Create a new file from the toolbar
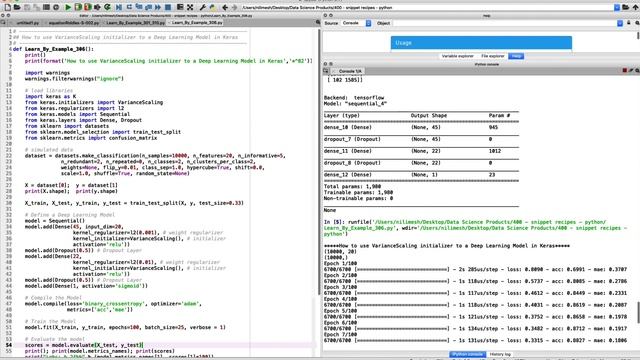The image size is (640, 360). pyautogui.click(x=8, y=7)
